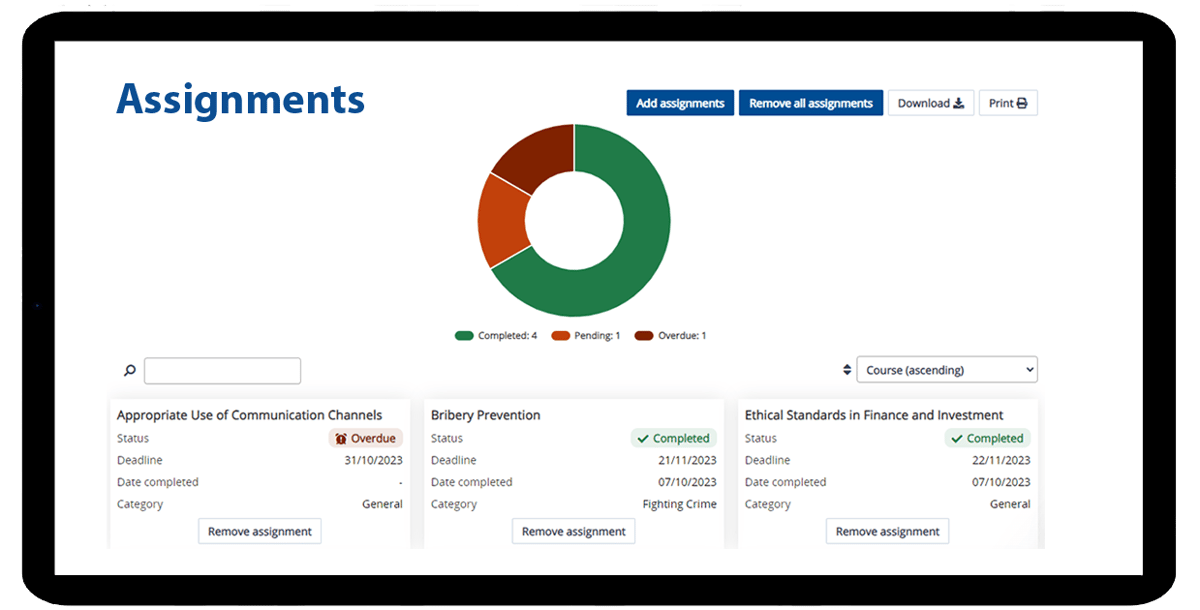Open the Bribery Prevention card title
1200x610 pixels.
pos(486,415)
